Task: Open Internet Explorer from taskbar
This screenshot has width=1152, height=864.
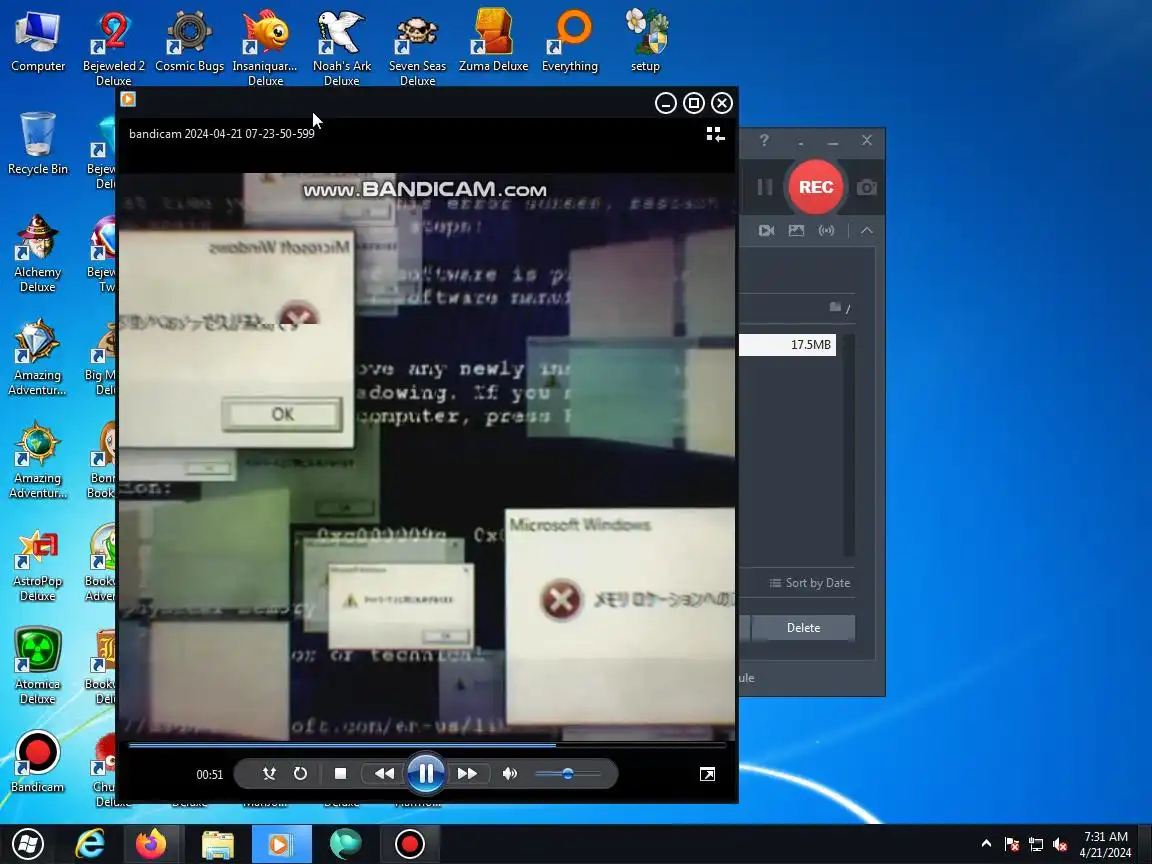Action: point(90,844)
